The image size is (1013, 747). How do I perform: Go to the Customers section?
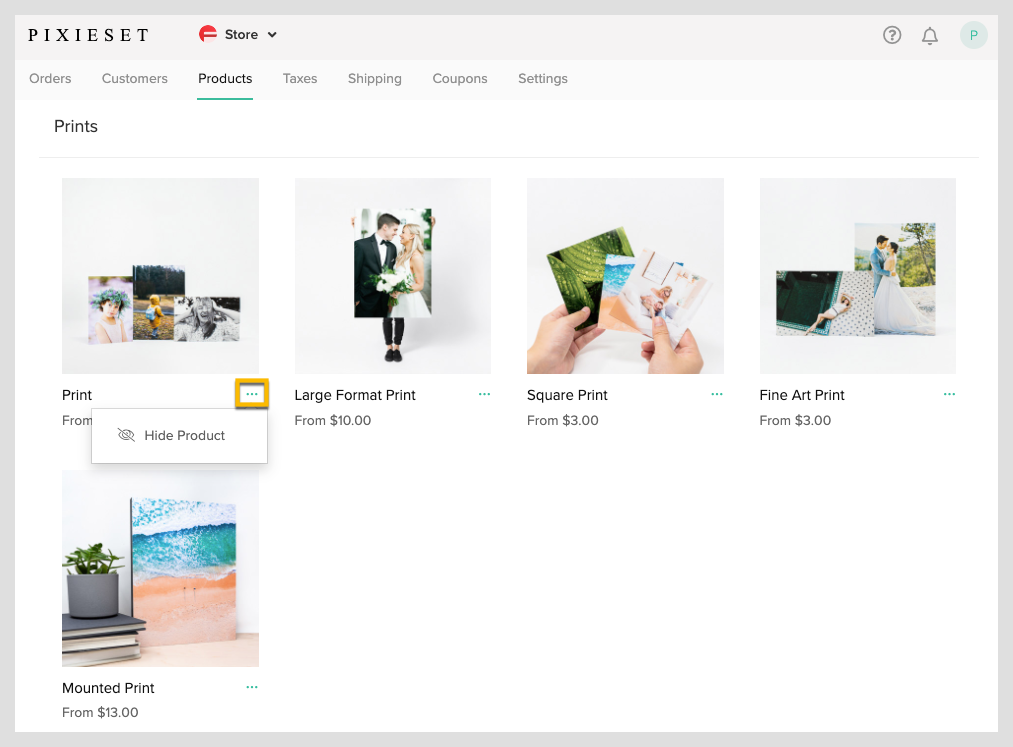point(134,78)
